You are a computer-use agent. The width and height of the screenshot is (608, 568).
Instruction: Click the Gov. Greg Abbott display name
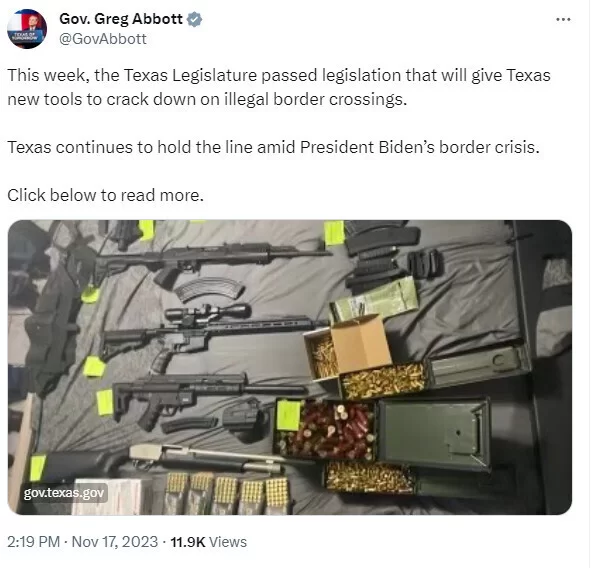click(121, 19)
